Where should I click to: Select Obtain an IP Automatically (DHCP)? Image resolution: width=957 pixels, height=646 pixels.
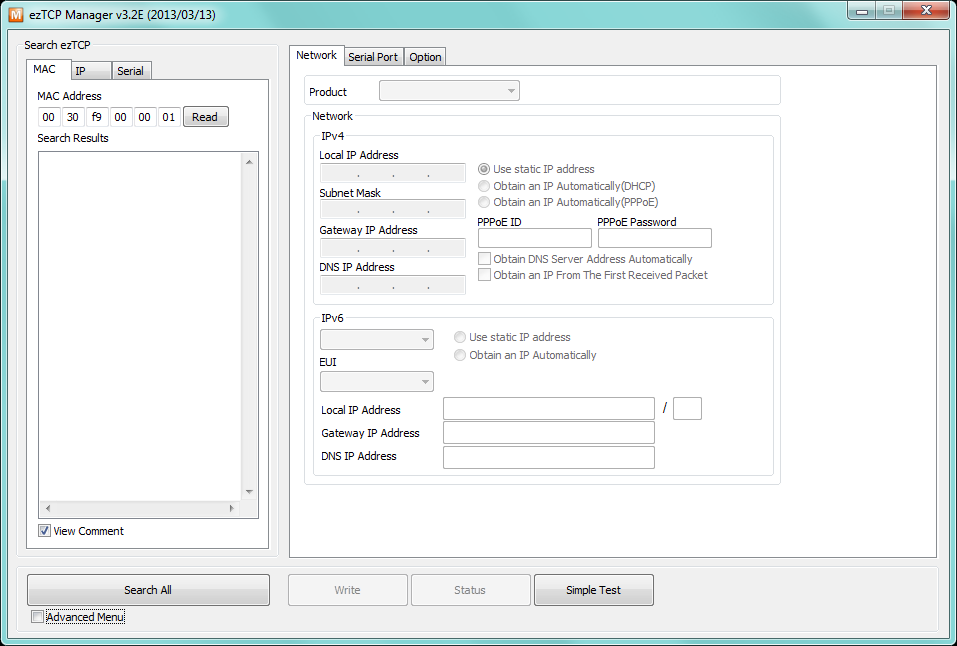[x=484, y=186]
